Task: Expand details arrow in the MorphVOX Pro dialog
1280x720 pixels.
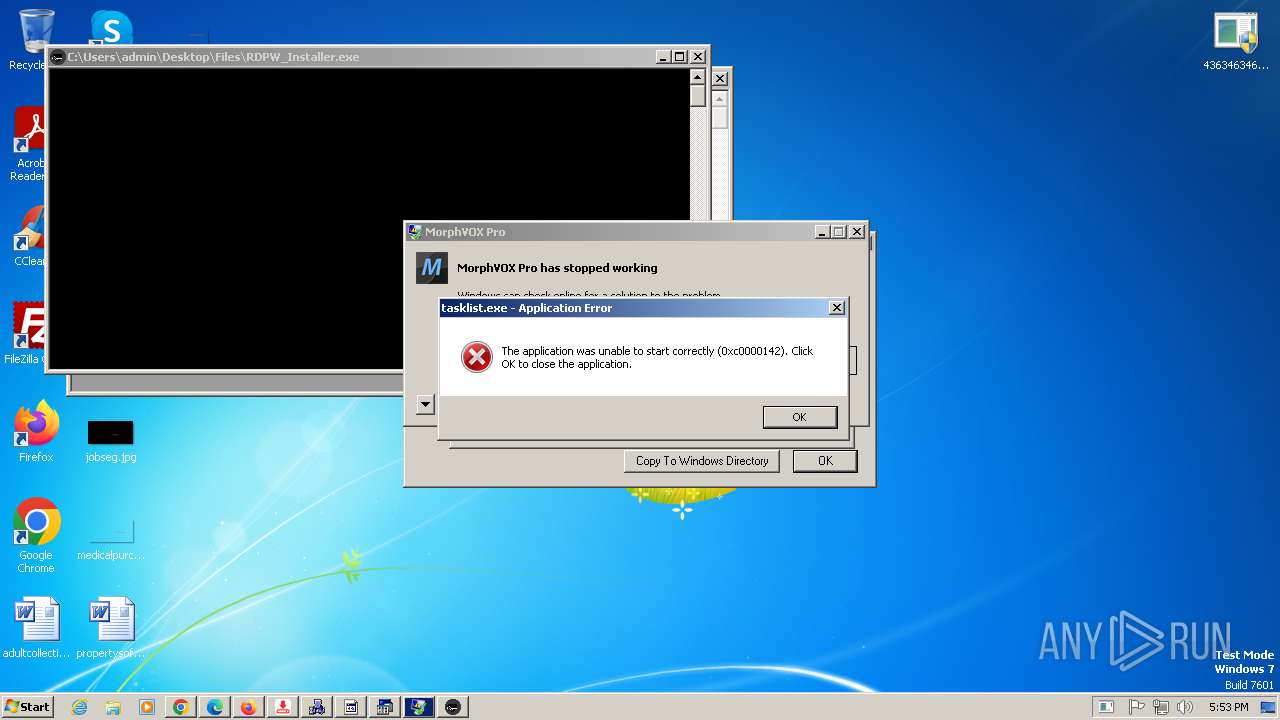Action: click(425, 405)
